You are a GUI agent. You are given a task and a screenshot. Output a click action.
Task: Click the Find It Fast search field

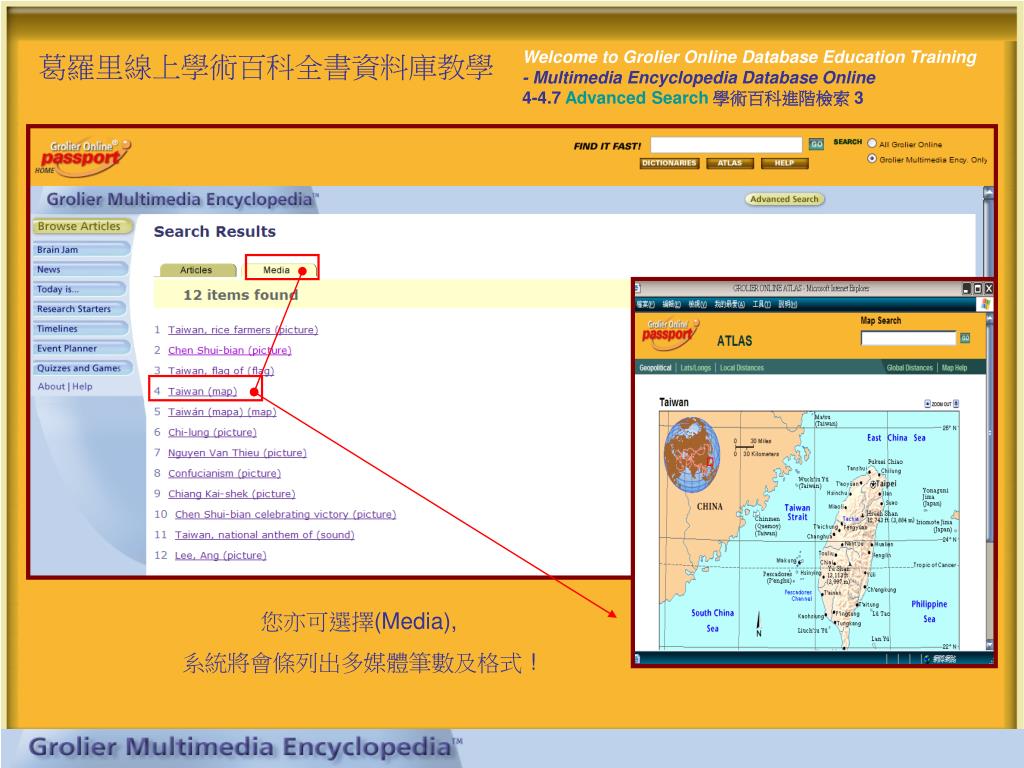(726, 144)
